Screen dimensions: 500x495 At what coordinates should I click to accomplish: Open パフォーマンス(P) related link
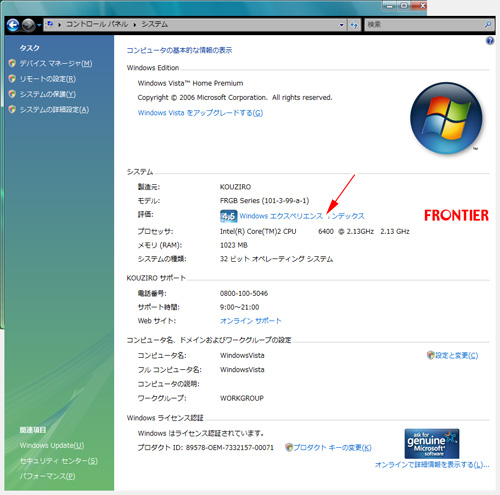[47, 476]
